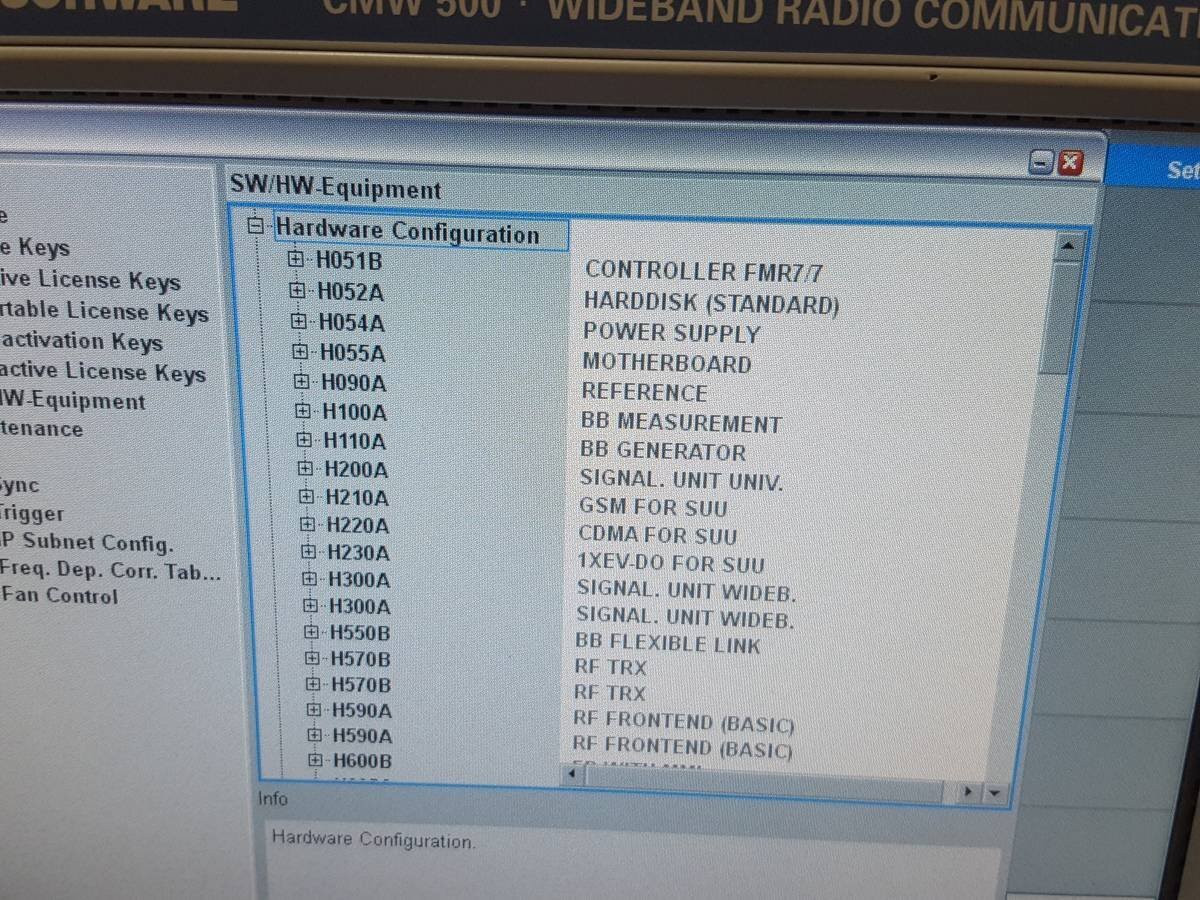Open the Fan Control sidebar item
The width and height of the screenshot is (1200, 900).
pyautogui.click(x=59, y=596)
